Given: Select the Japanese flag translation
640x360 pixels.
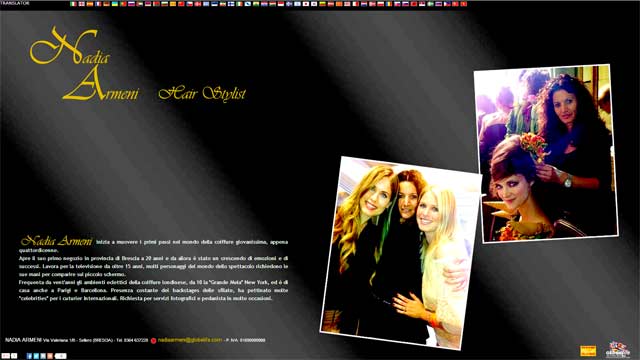Looking at the screenshot, I should pos(306,4).
